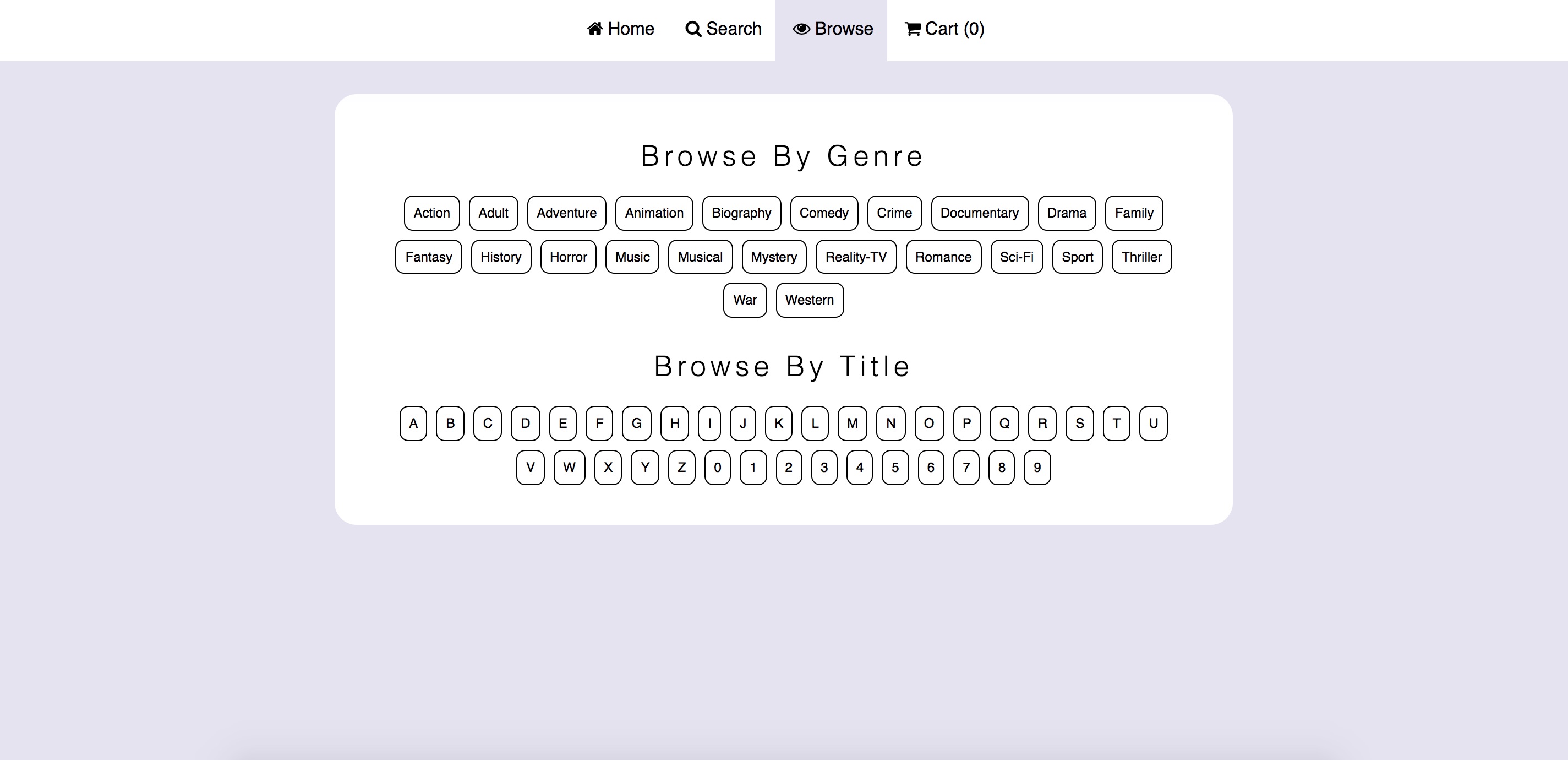Browse titles starting with A
The height and width of the screenshot is (760, 1568).
point(413,424)
